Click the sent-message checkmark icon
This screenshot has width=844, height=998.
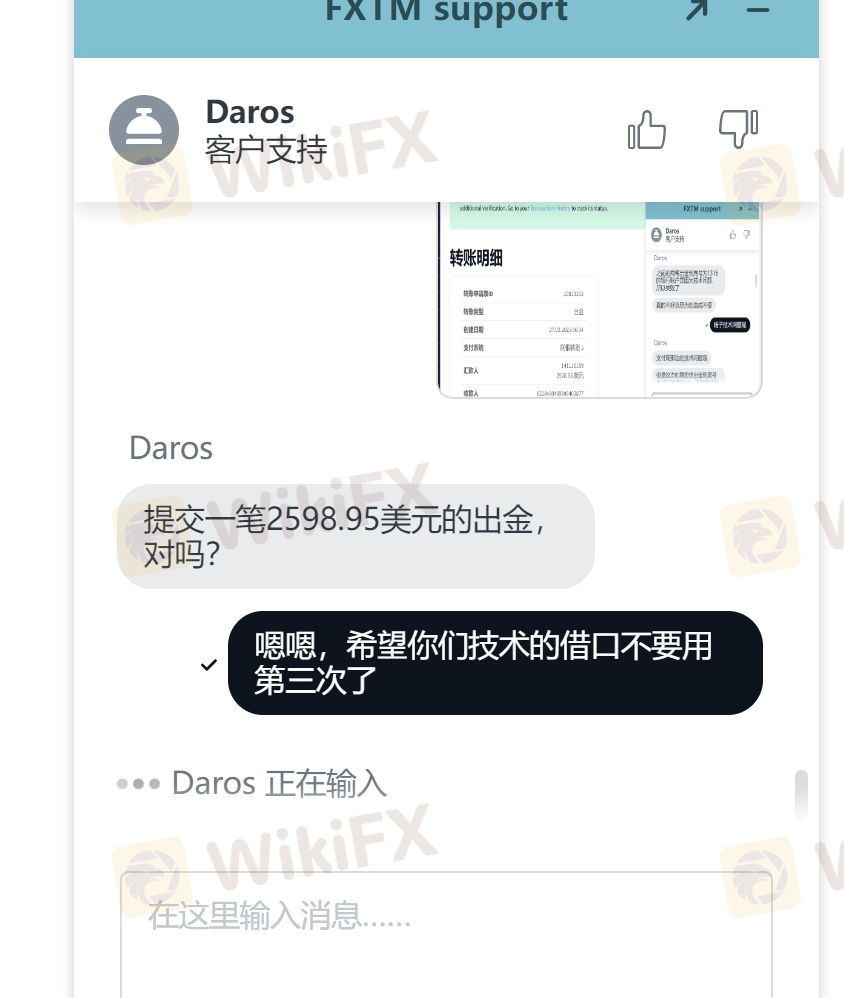click(209, 664)
